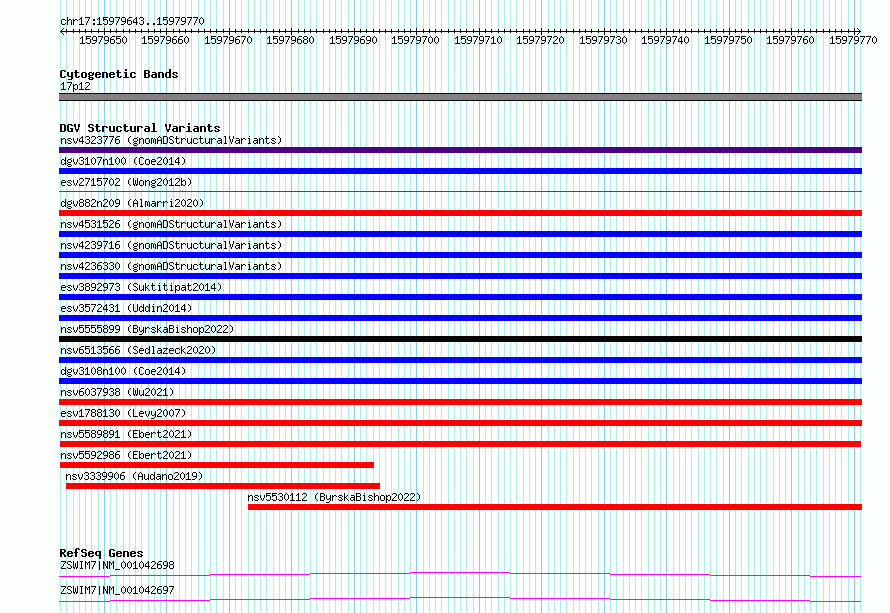Select the nsv4236330 gnomAD variant label

171,266
